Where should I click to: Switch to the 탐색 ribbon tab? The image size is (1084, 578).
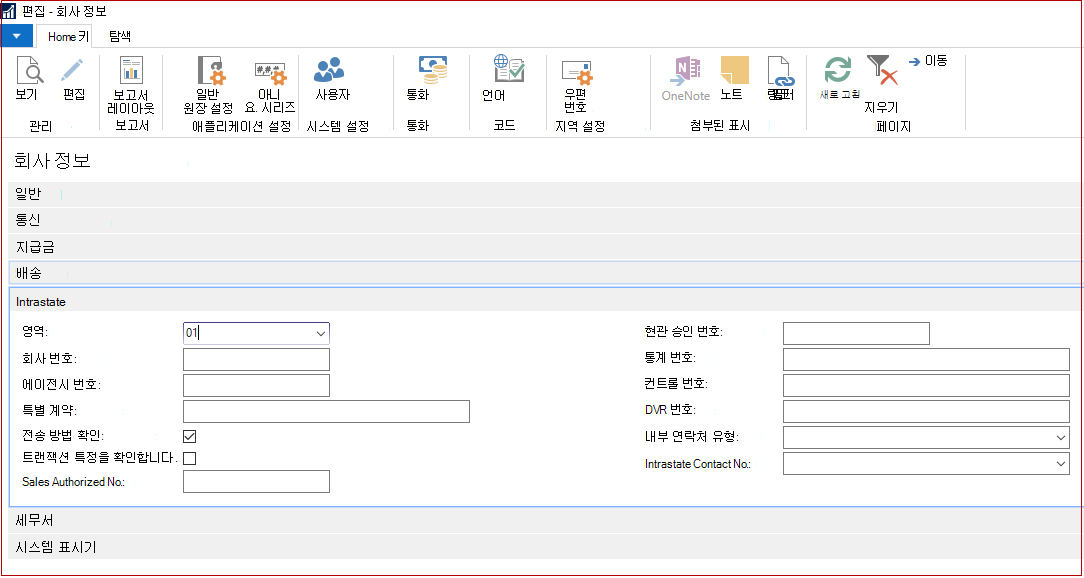[120, 36]
